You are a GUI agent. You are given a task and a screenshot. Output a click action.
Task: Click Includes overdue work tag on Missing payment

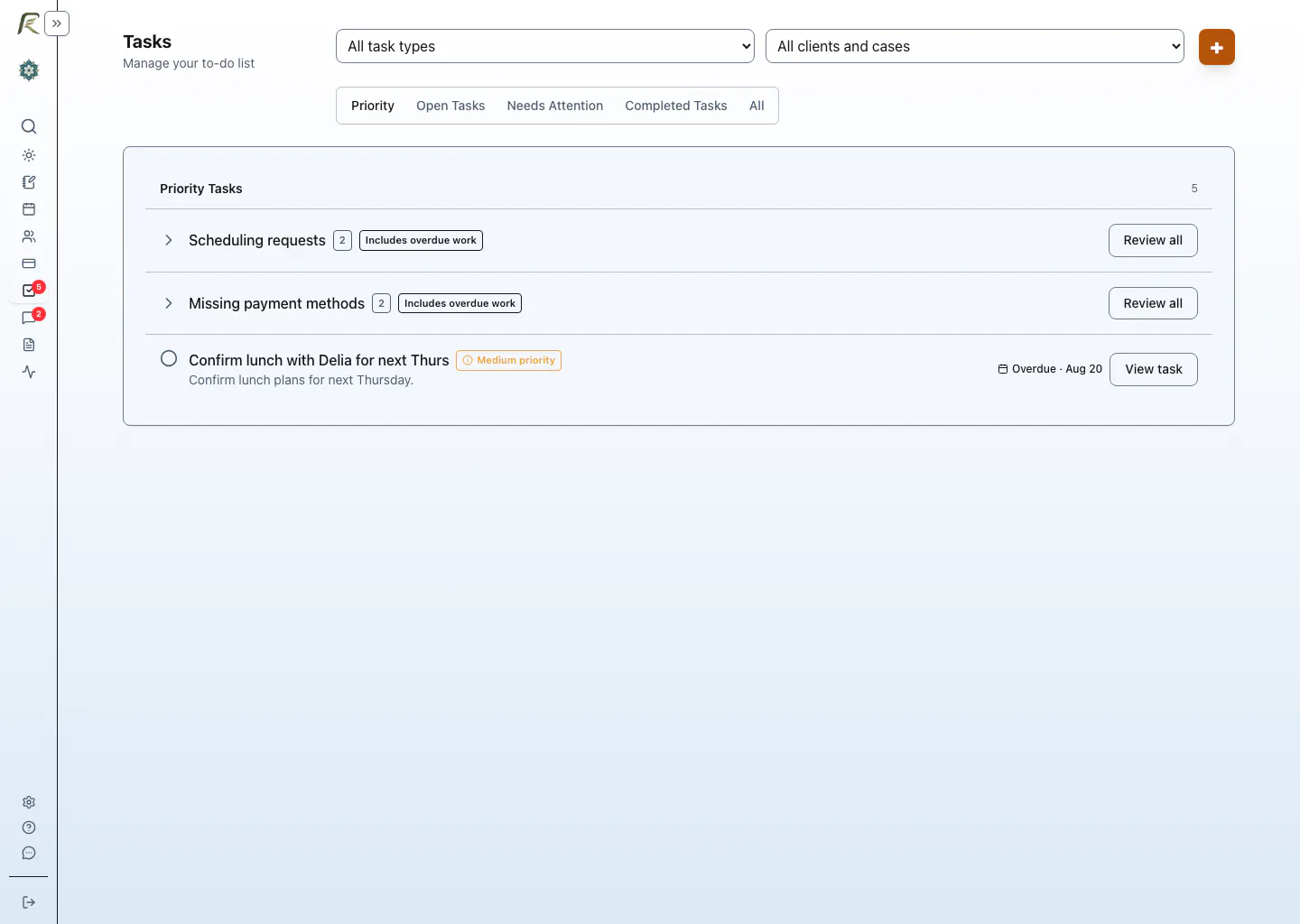(460, 303)
